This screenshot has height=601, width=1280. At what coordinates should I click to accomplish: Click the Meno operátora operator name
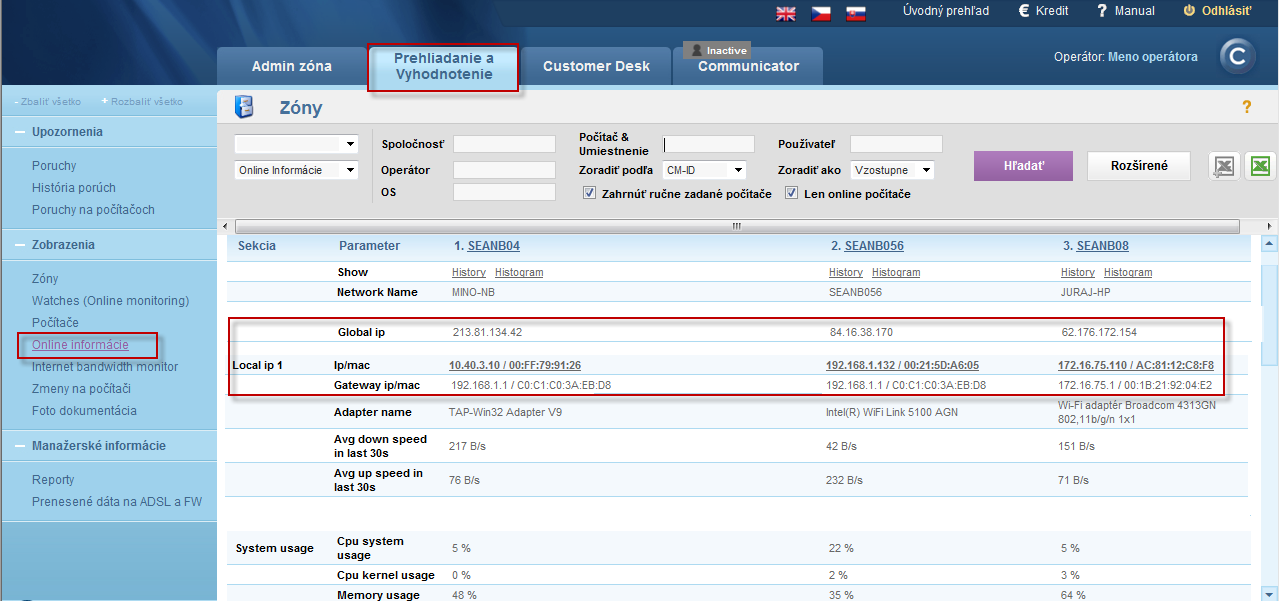coord(1153,57)
